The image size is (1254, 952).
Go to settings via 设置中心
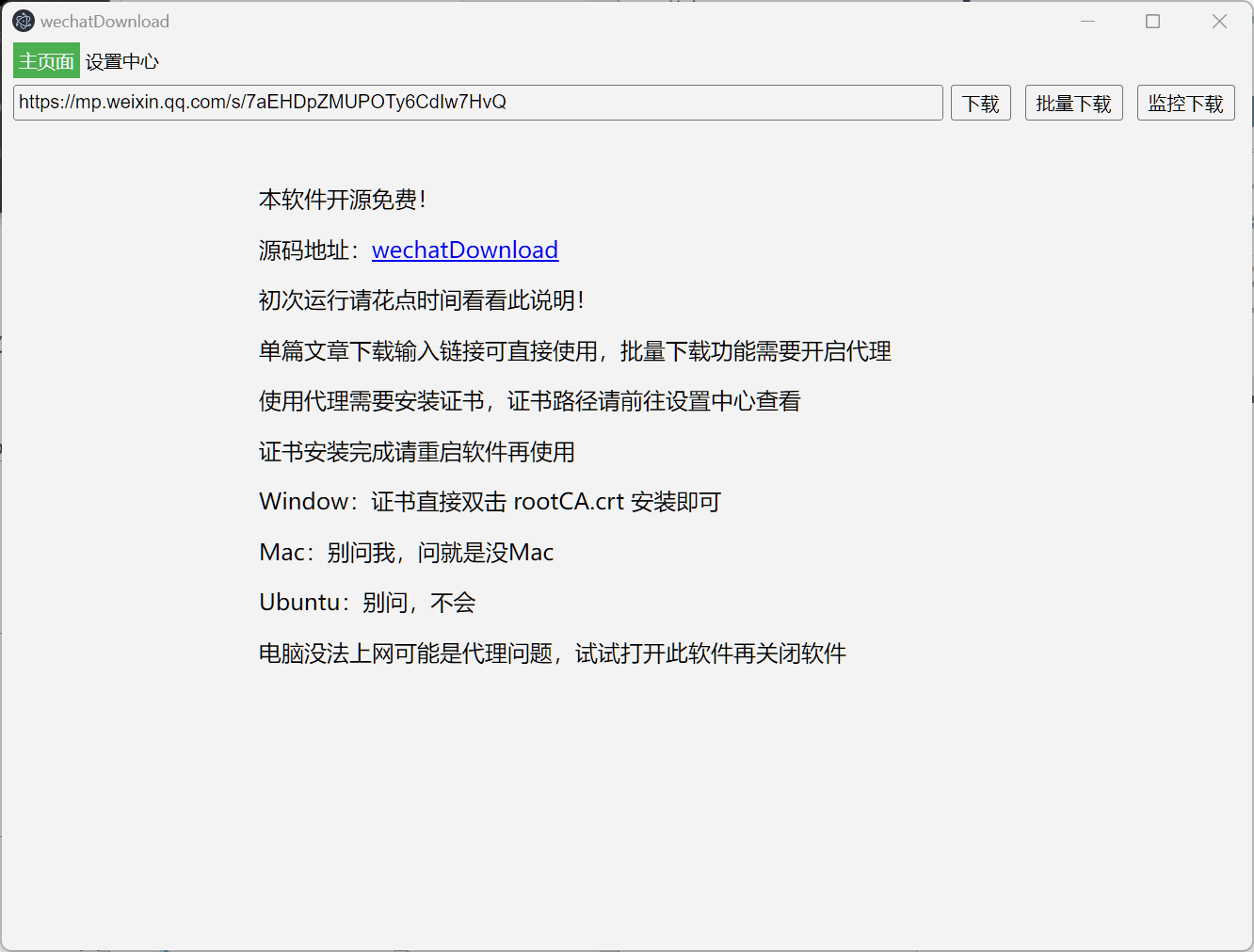point(121,60)
